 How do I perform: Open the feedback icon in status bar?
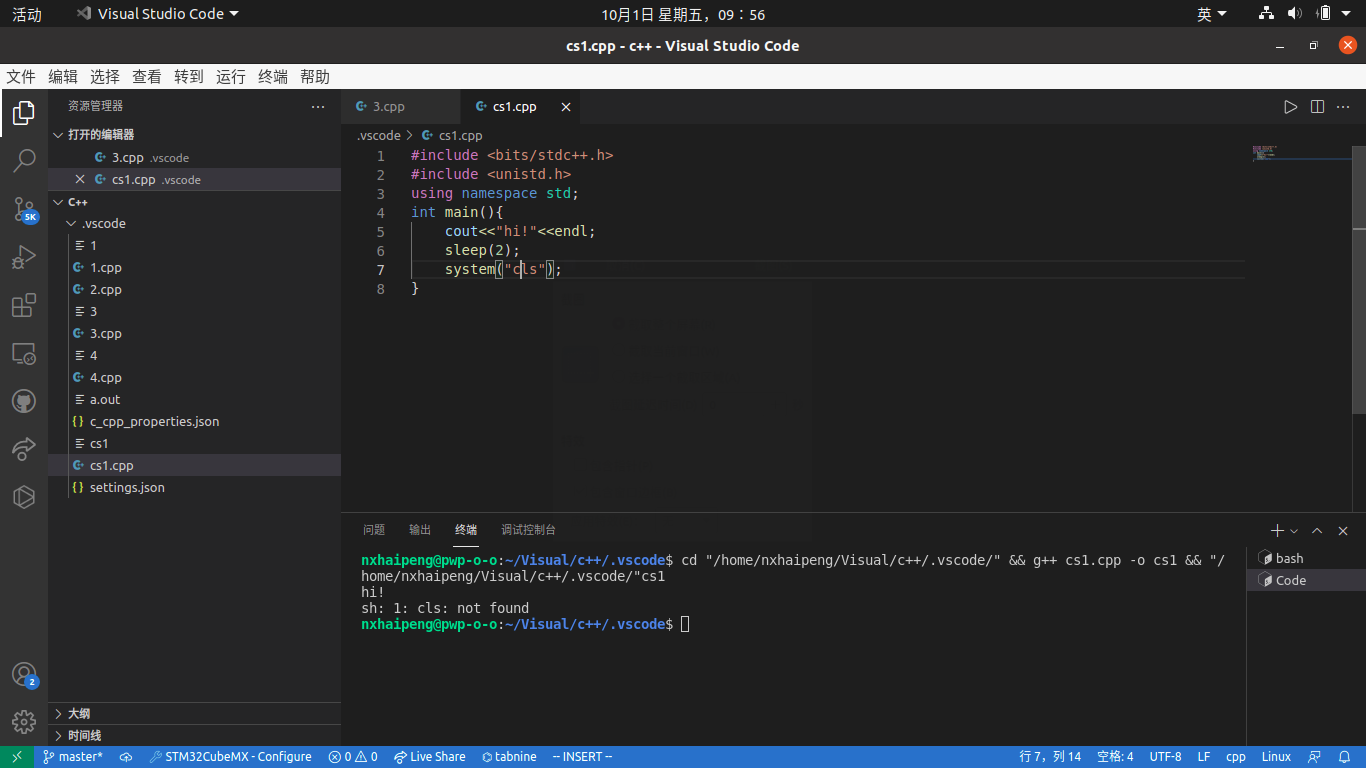1315,757
